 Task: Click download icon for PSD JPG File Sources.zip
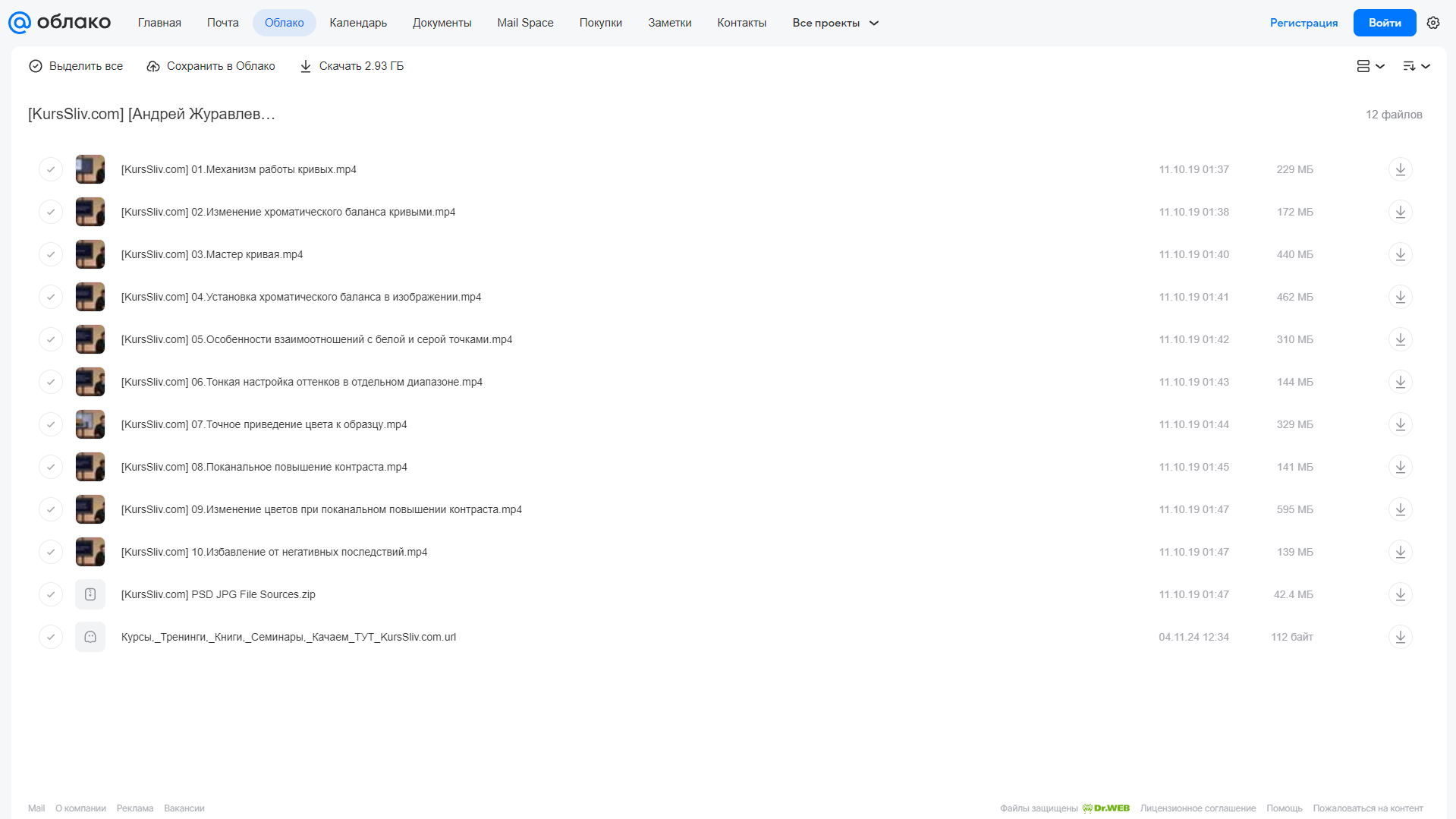point(1400,594)
